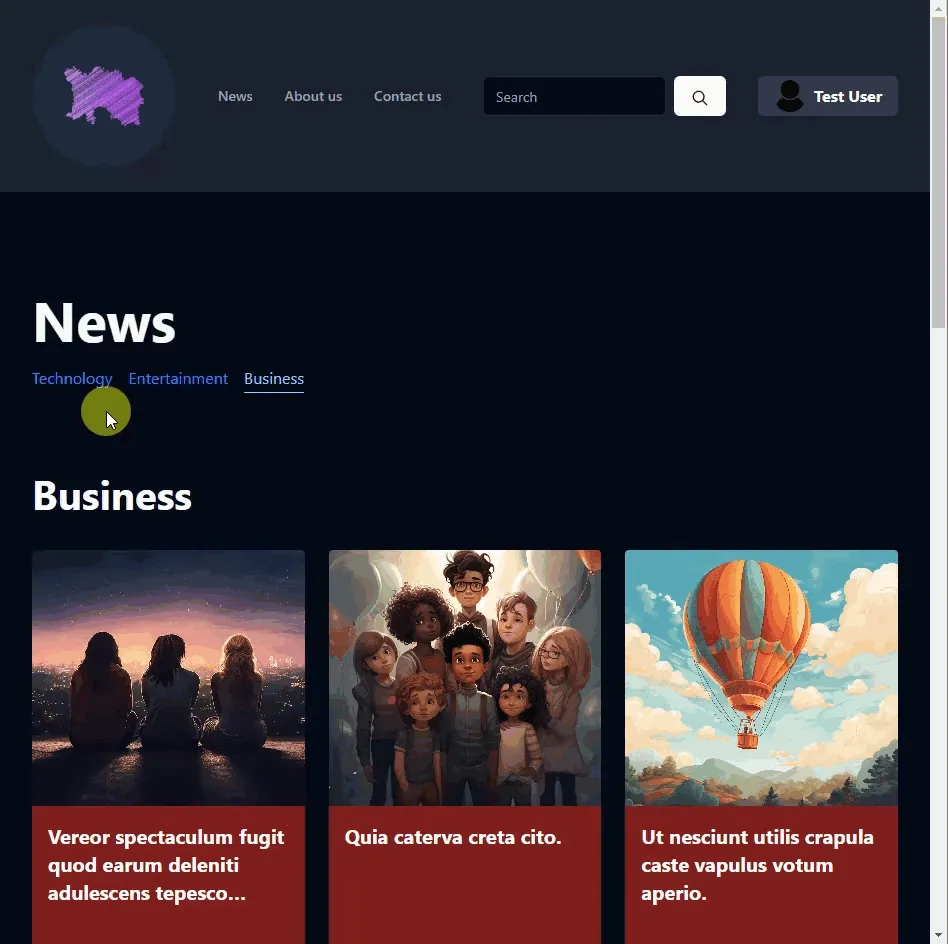Click the scrollbar up arrow

coord(938,7)
